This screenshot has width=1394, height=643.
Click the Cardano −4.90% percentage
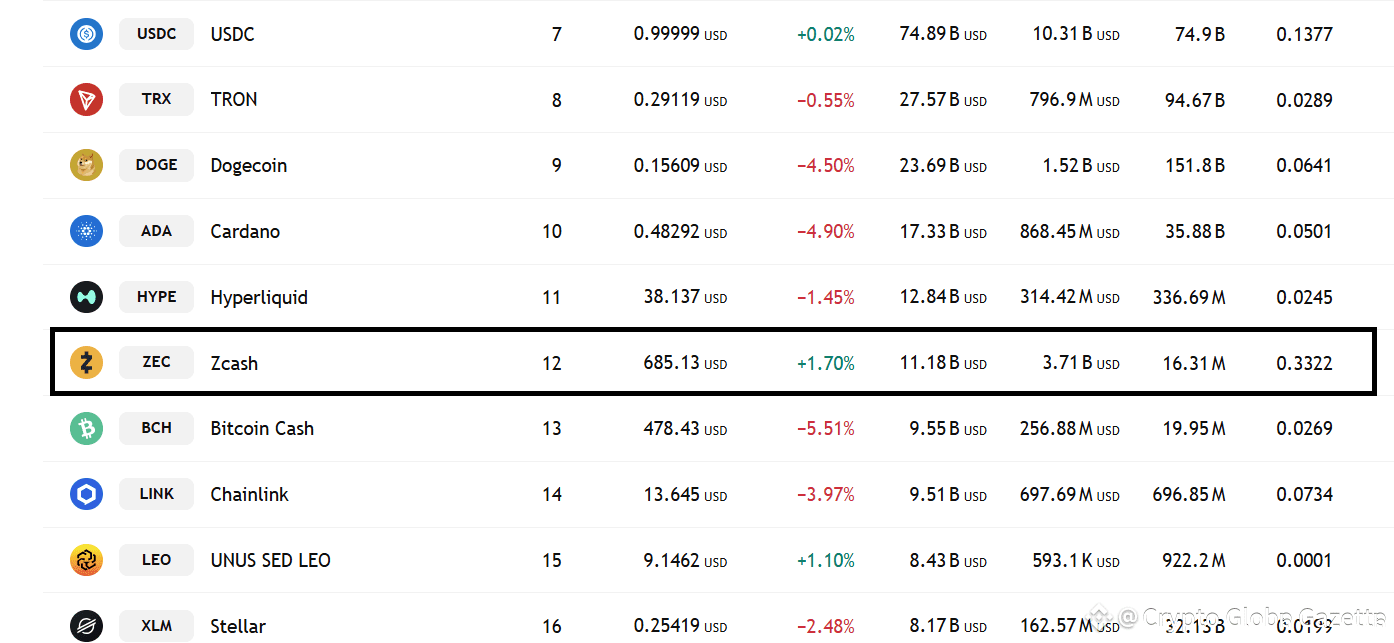(x=827, y=231)
